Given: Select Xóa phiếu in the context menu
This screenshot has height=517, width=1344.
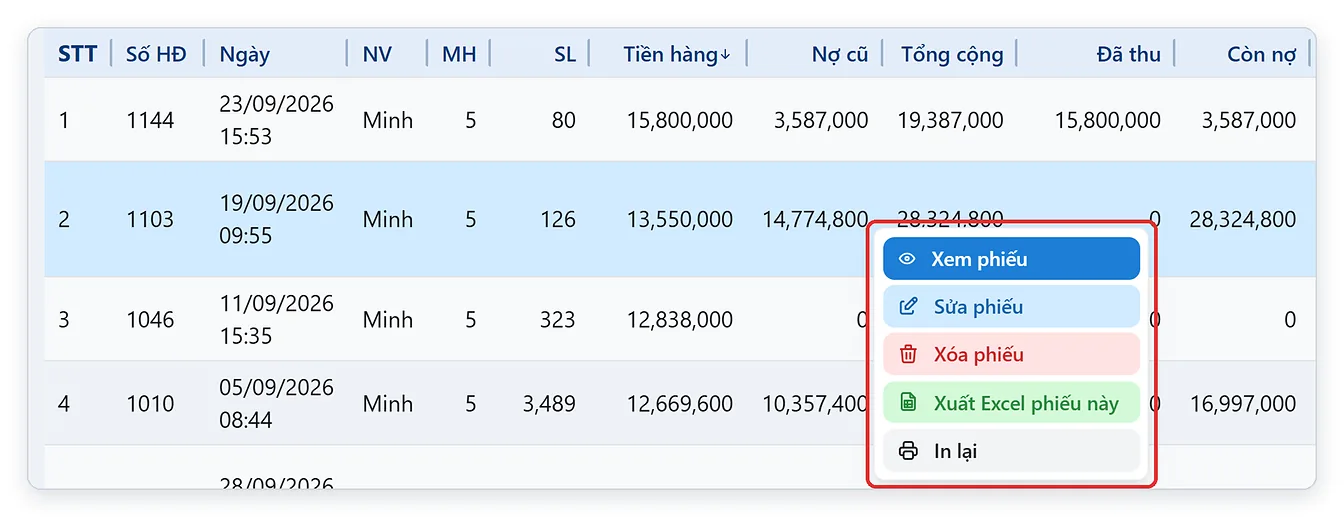Looking at the screenshot, I should click(1011, 355).
